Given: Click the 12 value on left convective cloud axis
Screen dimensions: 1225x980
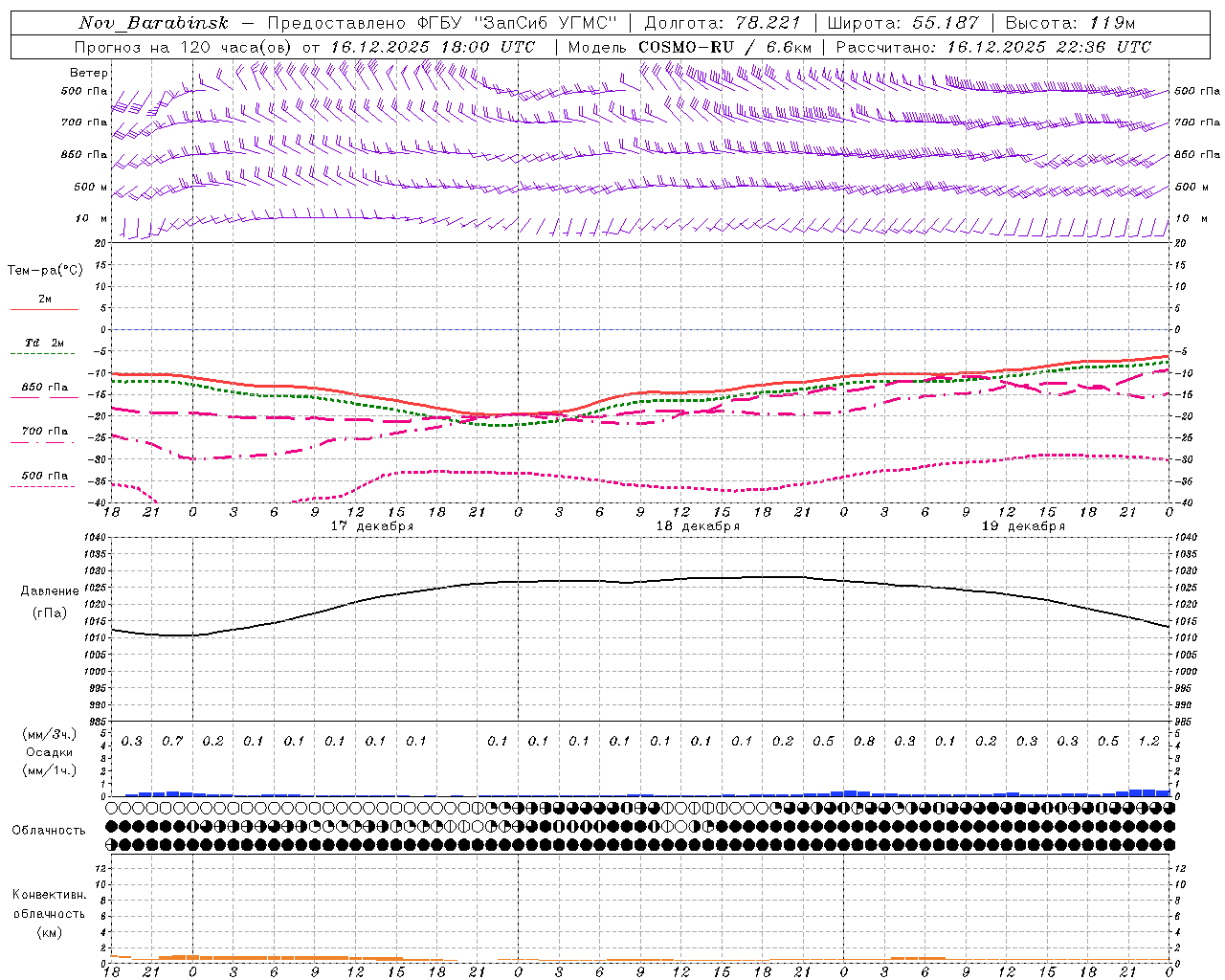Looking at the screenshot, I should coord(102,868).
